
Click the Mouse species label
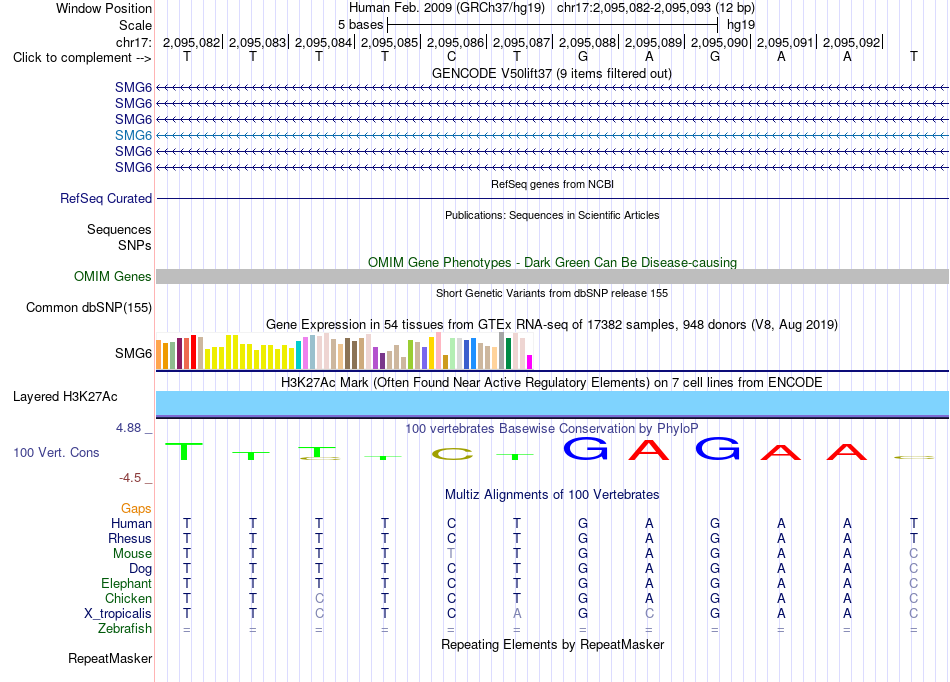pyautogui.click(x=132, y=554)
